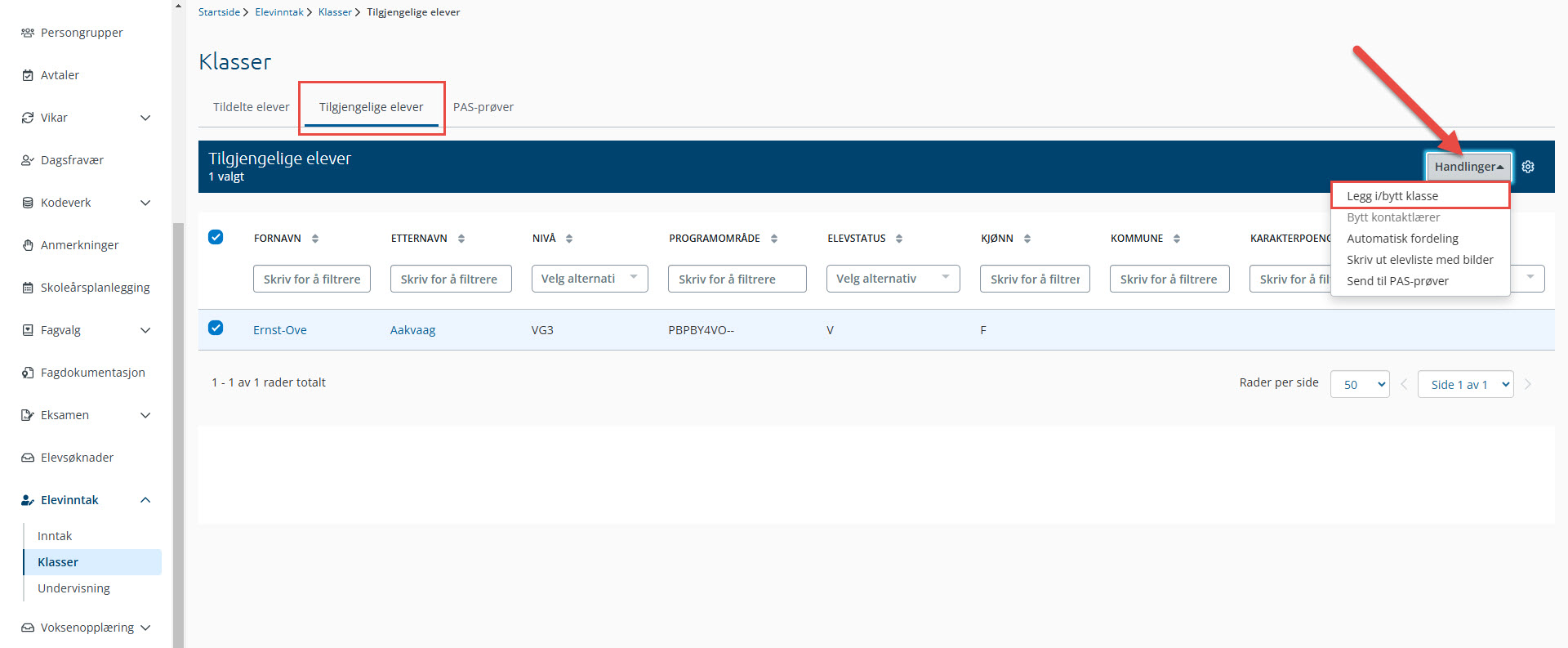Choose Legg i/bytt klasse menu item
The image size is (1568, 648).
coord(1420,196)
